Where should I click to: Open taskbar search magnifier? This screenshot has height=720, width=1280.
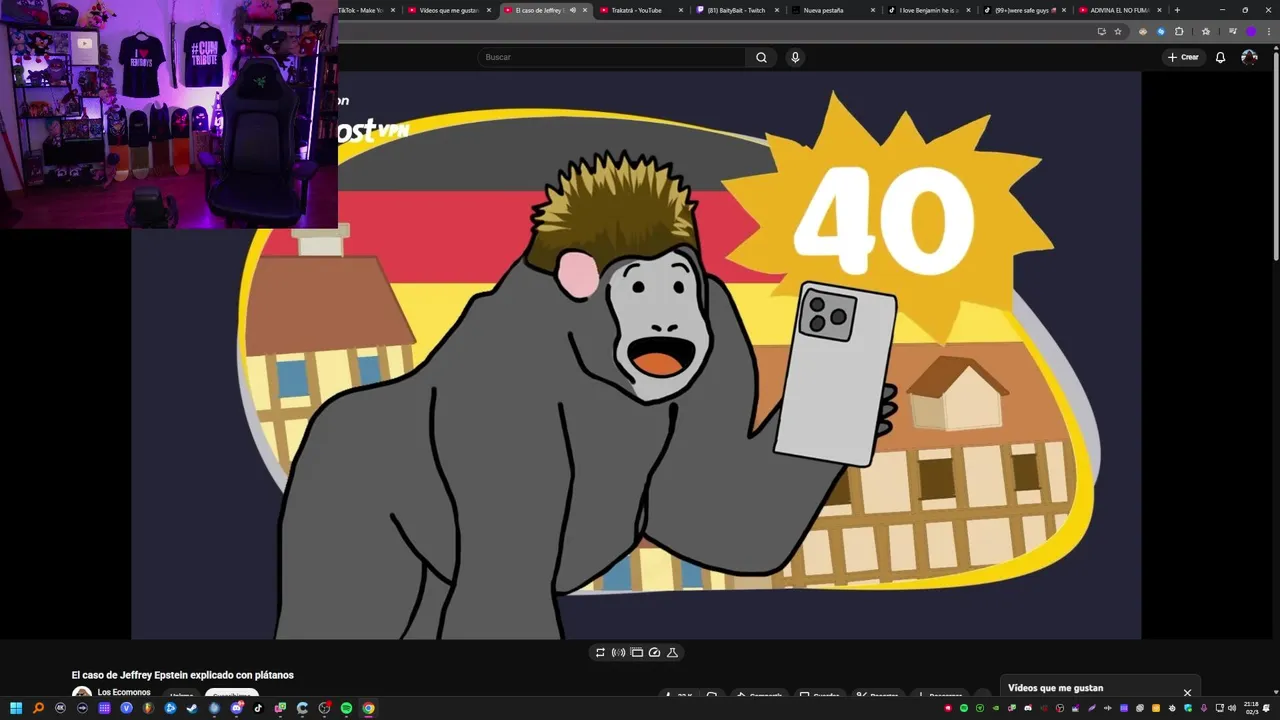[38, 708]
